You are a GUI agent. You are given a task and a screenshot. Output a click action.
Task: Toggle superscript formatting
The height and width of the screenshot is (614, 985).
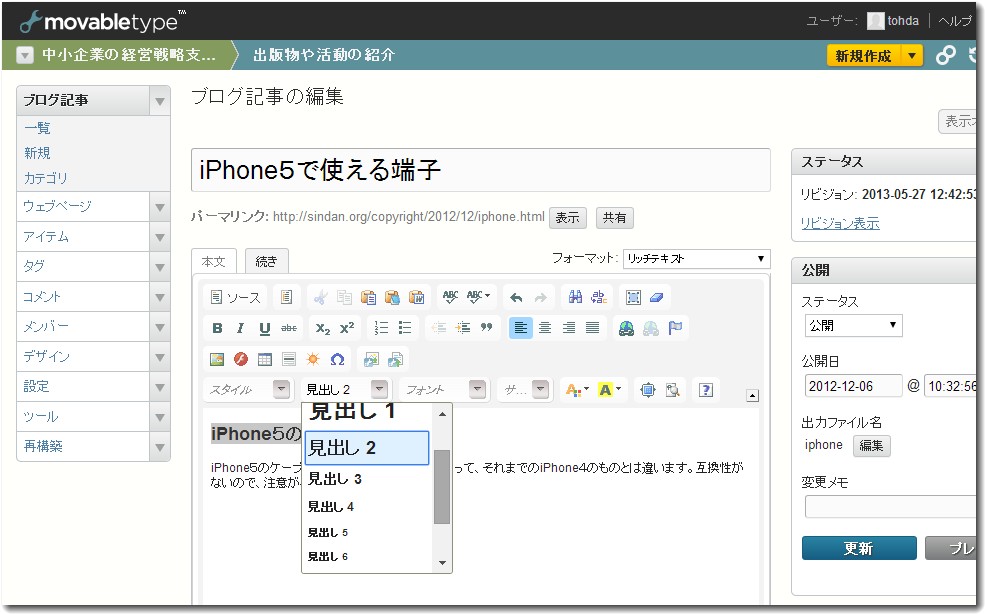click(x=347, y=328)
